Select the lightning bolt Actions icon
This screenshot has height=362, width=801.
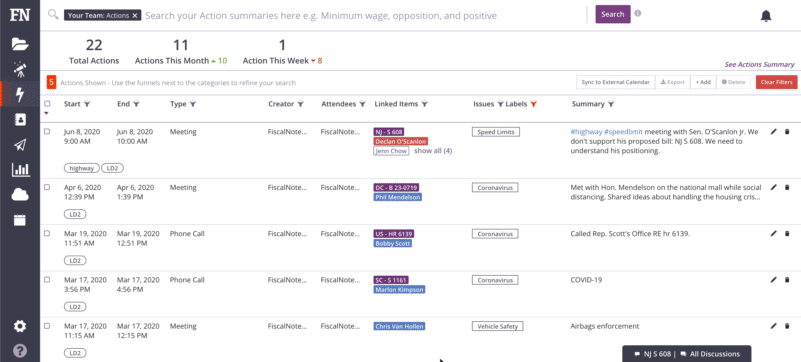(x=20, y=94)
